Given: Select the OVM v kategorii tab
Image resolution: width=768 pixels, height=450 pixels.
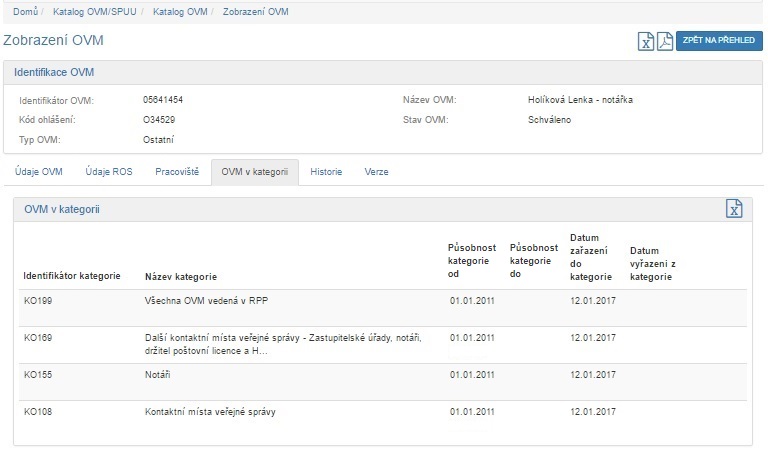Looking at the screenshot, I should [254, 171].
